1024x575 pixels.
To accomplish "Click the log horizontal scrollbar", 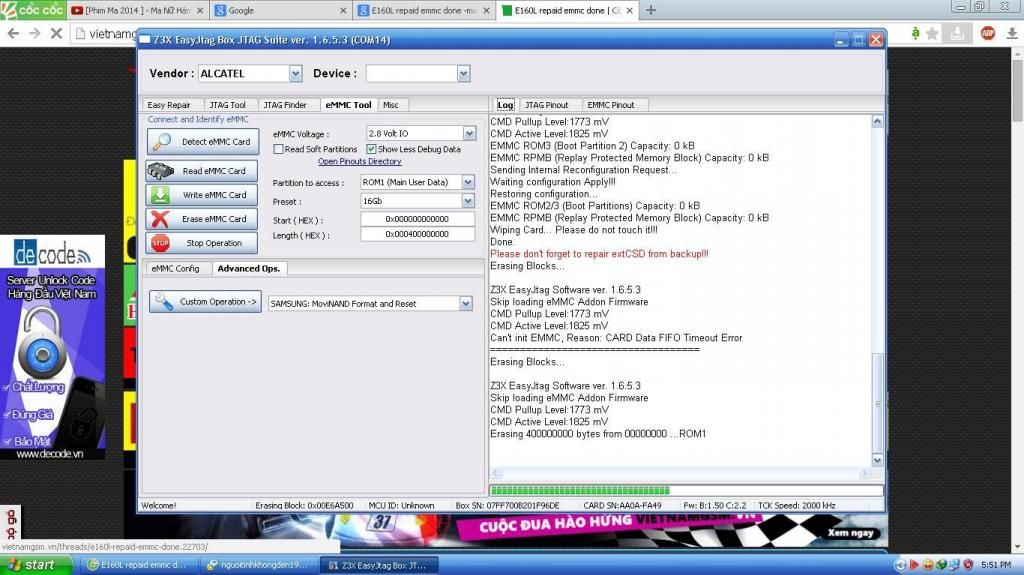I will pyautogui.click(x=680, y=473).
